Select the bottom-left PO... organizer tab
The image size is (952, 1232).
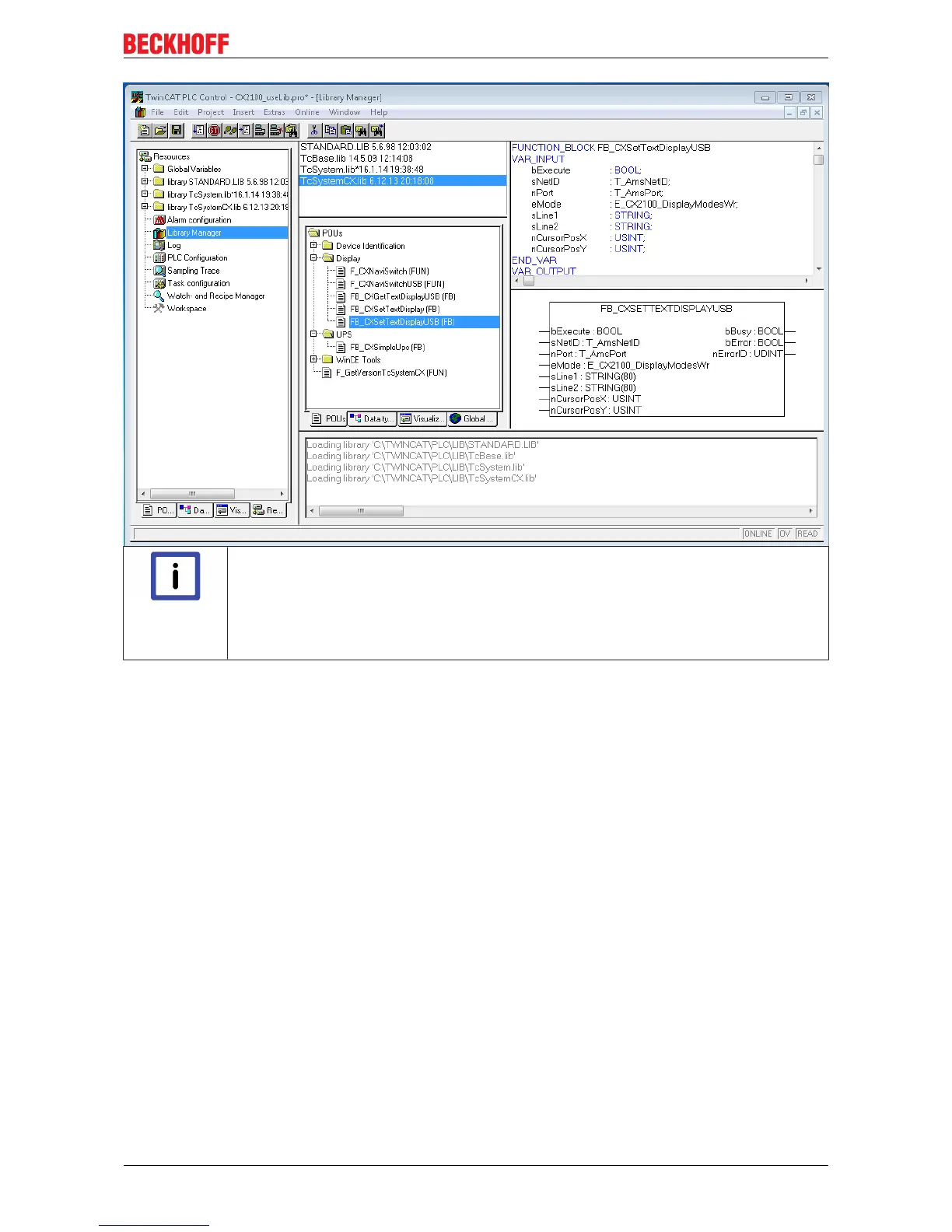159,511
